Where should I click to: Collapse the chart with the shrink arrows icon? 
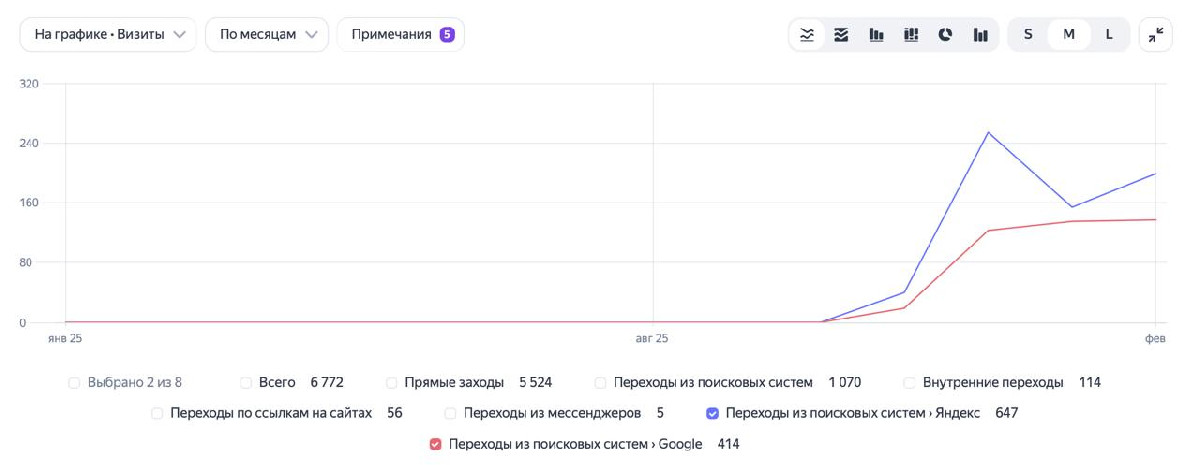coord(1155,34)
